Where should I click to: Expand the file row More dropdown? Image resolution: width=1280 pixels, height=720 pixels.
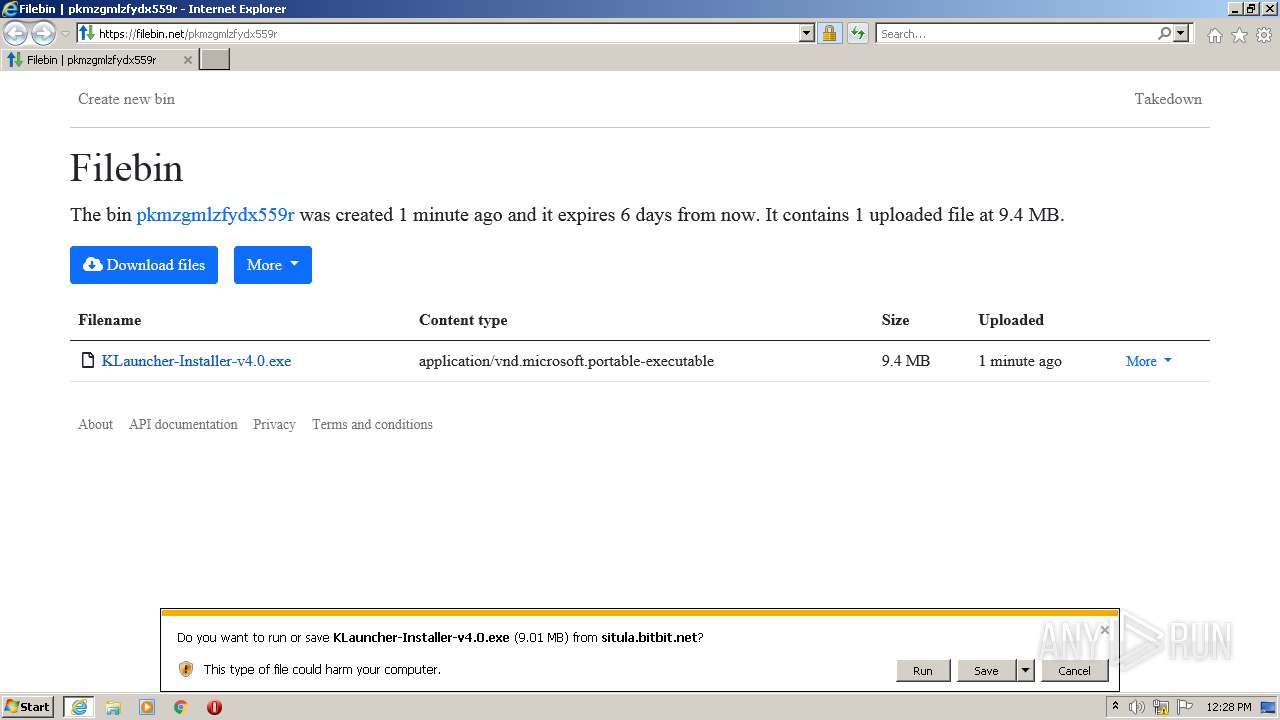1148,361
